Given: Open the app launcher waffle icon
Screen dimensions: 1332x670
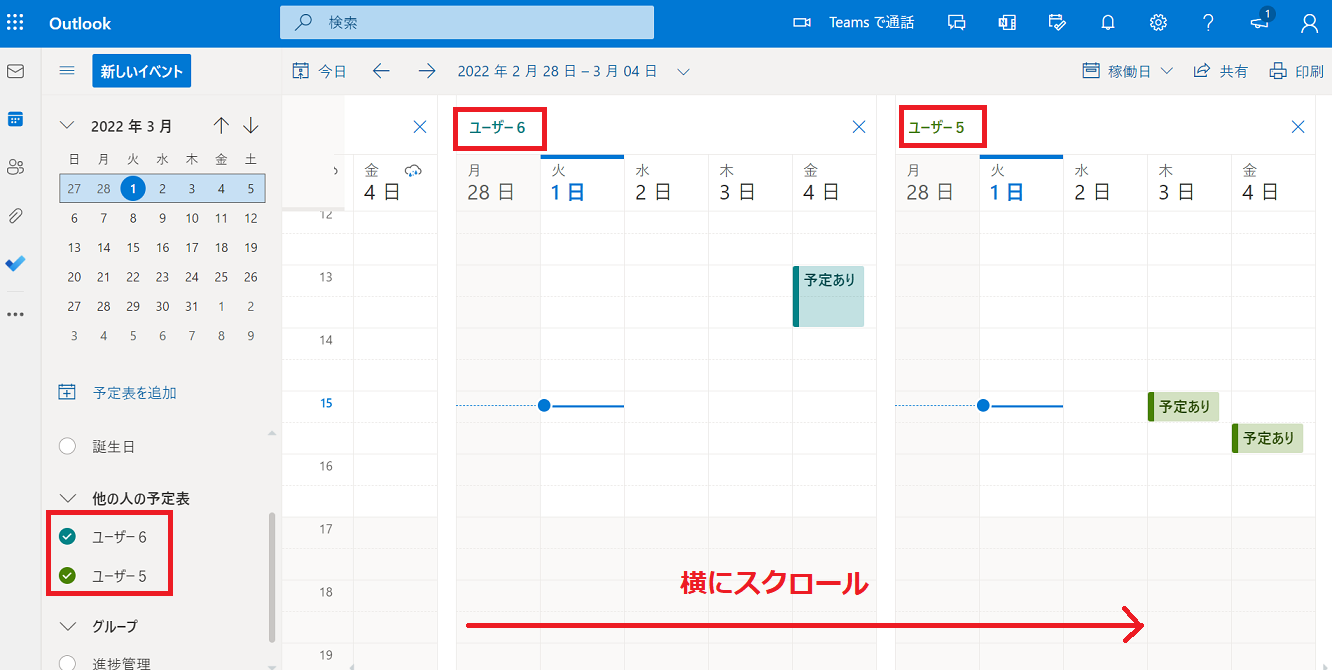Looking at the screenshot, I should click(x=16, y=22).
